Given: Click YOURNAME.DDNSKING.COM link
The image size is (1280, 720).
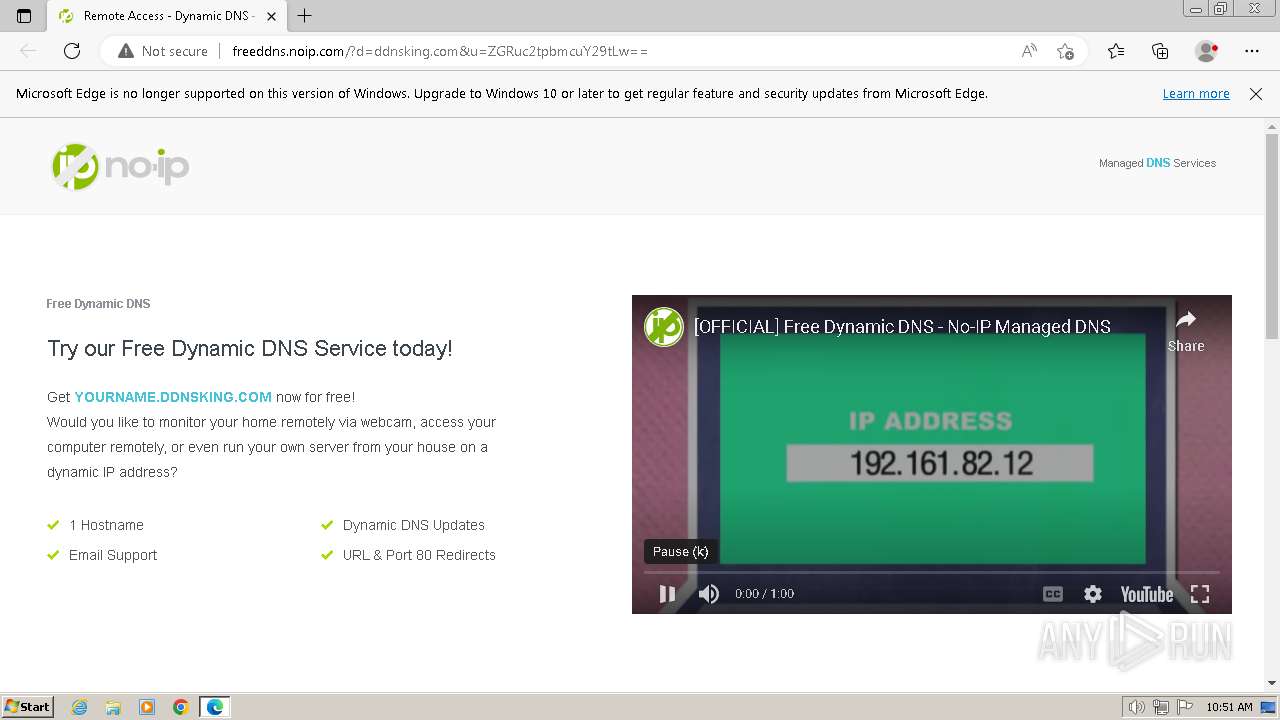Looking at the screenshot, I should point(173,397).
